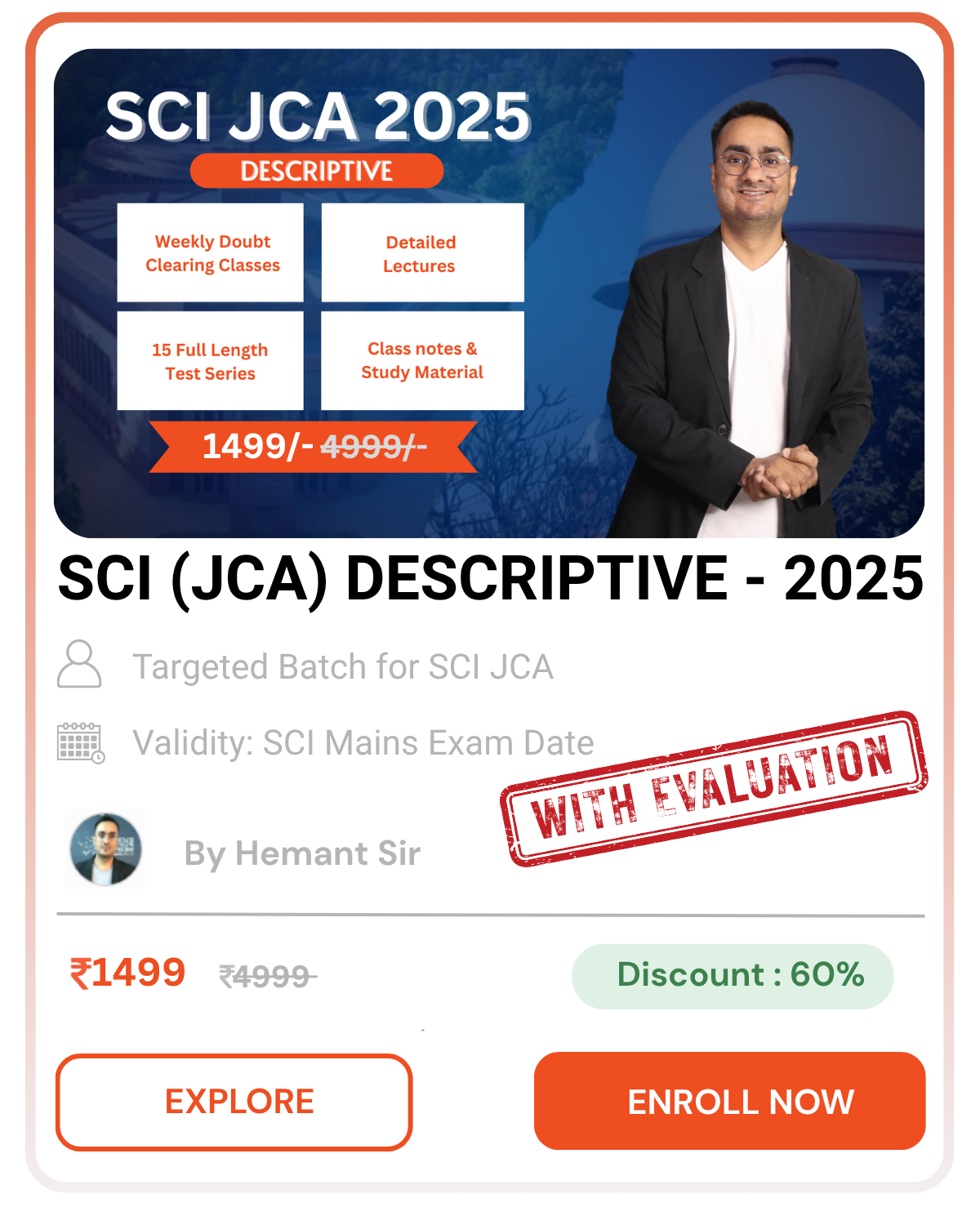
Task: Click the ENROLL NOW button
Action: click(x=729, y=1101)
